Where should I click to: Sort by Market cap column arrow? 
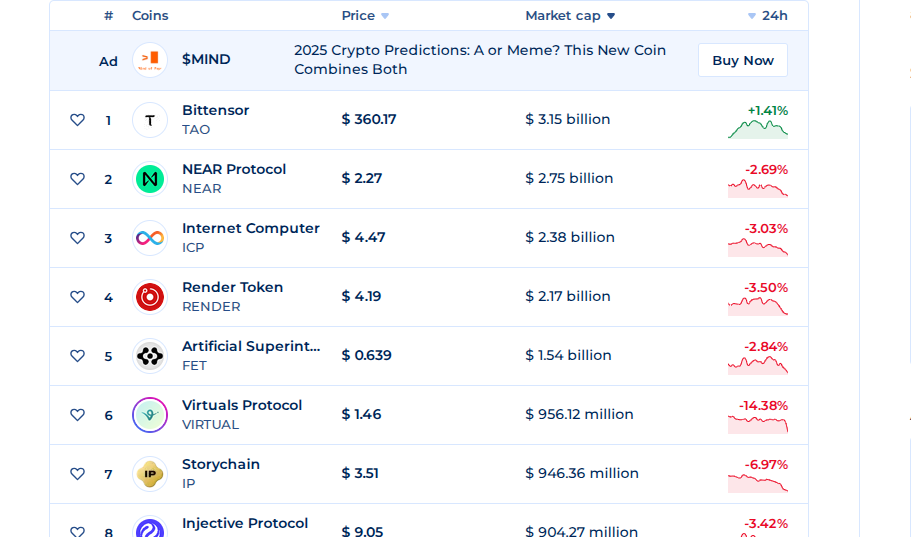pyautogui.click(x=611, y=16)
